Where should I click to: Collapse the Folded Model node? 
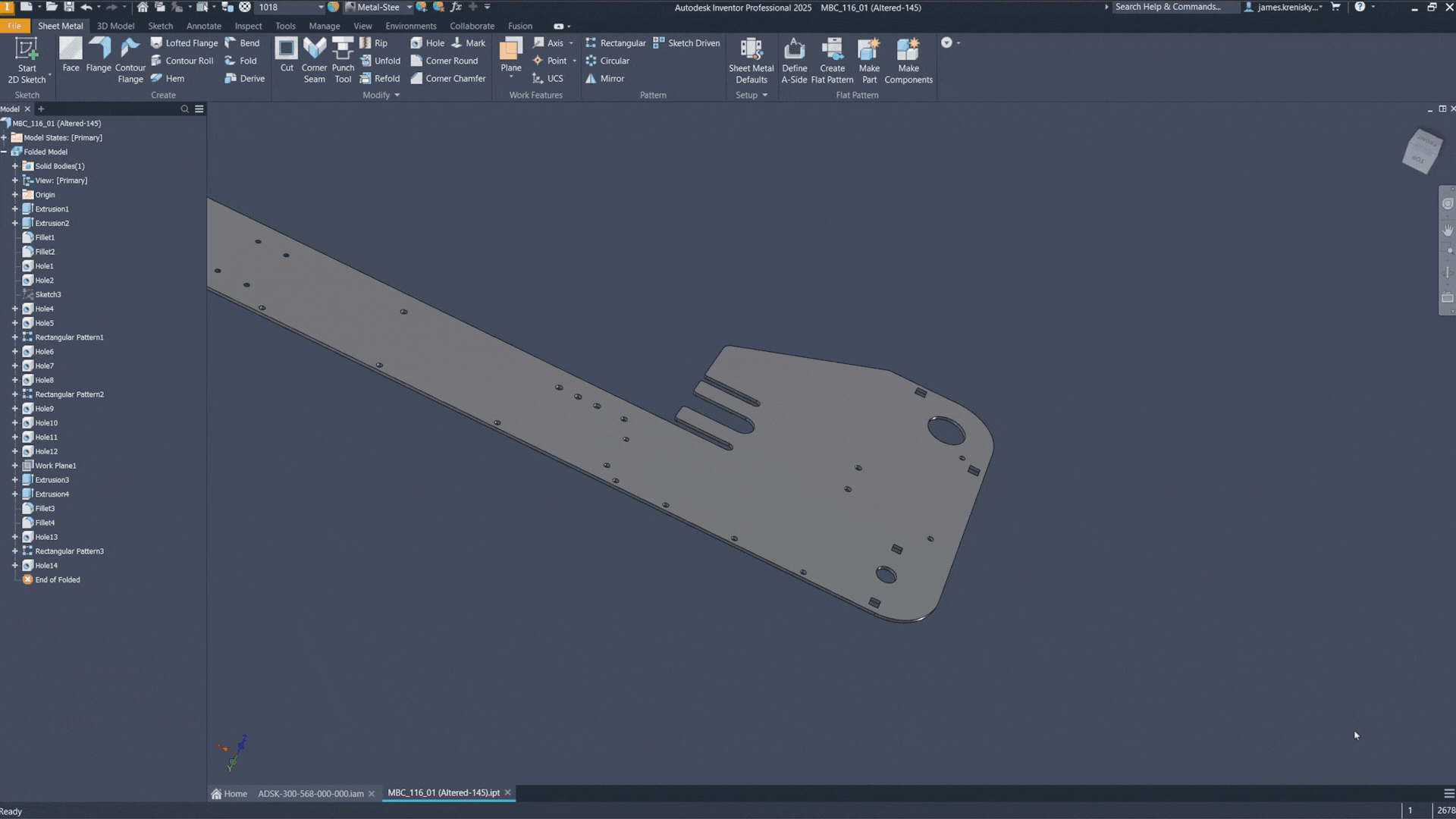tap(4, 152)
